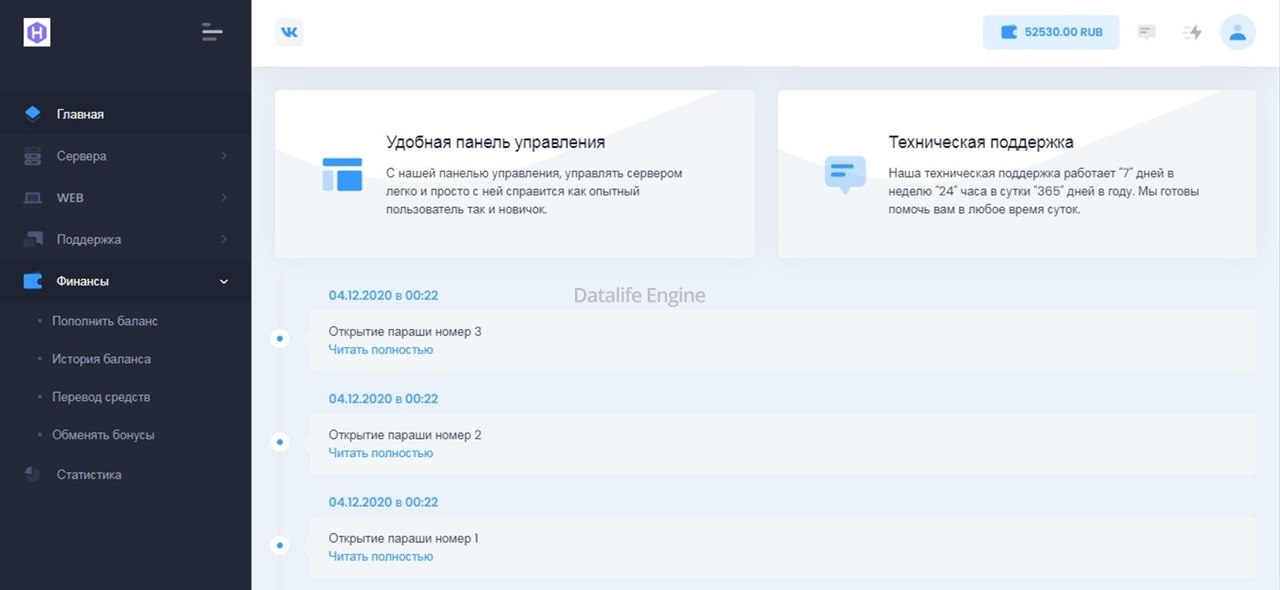Viewport: 1280px width, 590px height.
Task: Click timeline dot for news номер 3
Action: click(x=280, y=339)
